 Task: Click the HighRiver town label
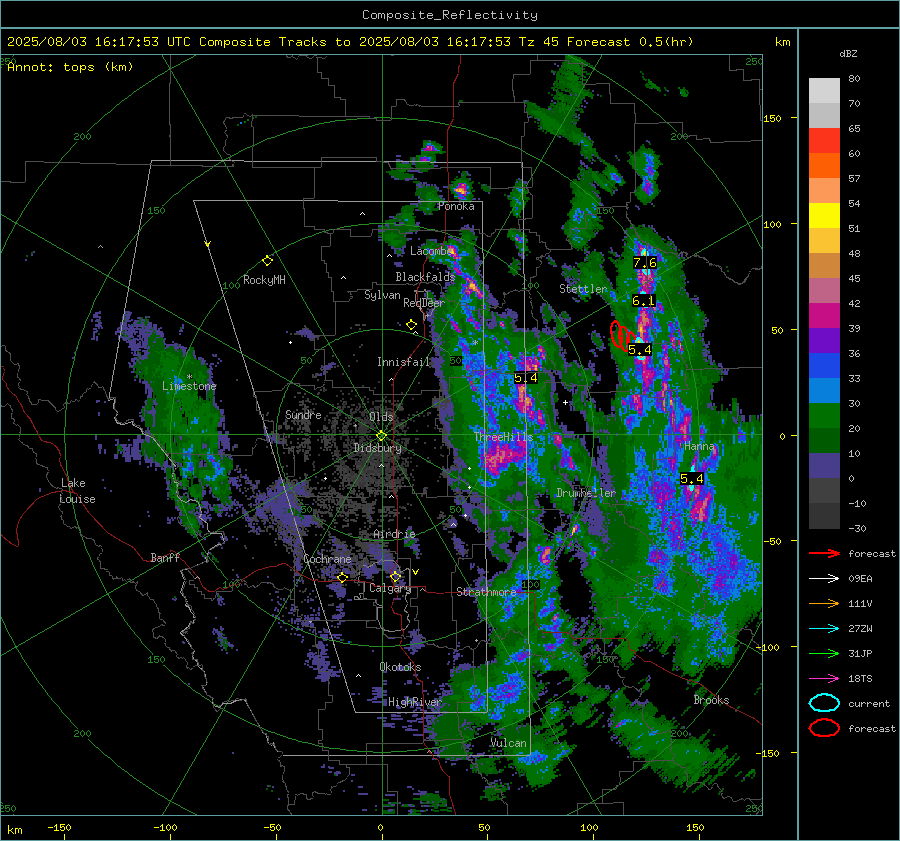click(x=414, y=702)
